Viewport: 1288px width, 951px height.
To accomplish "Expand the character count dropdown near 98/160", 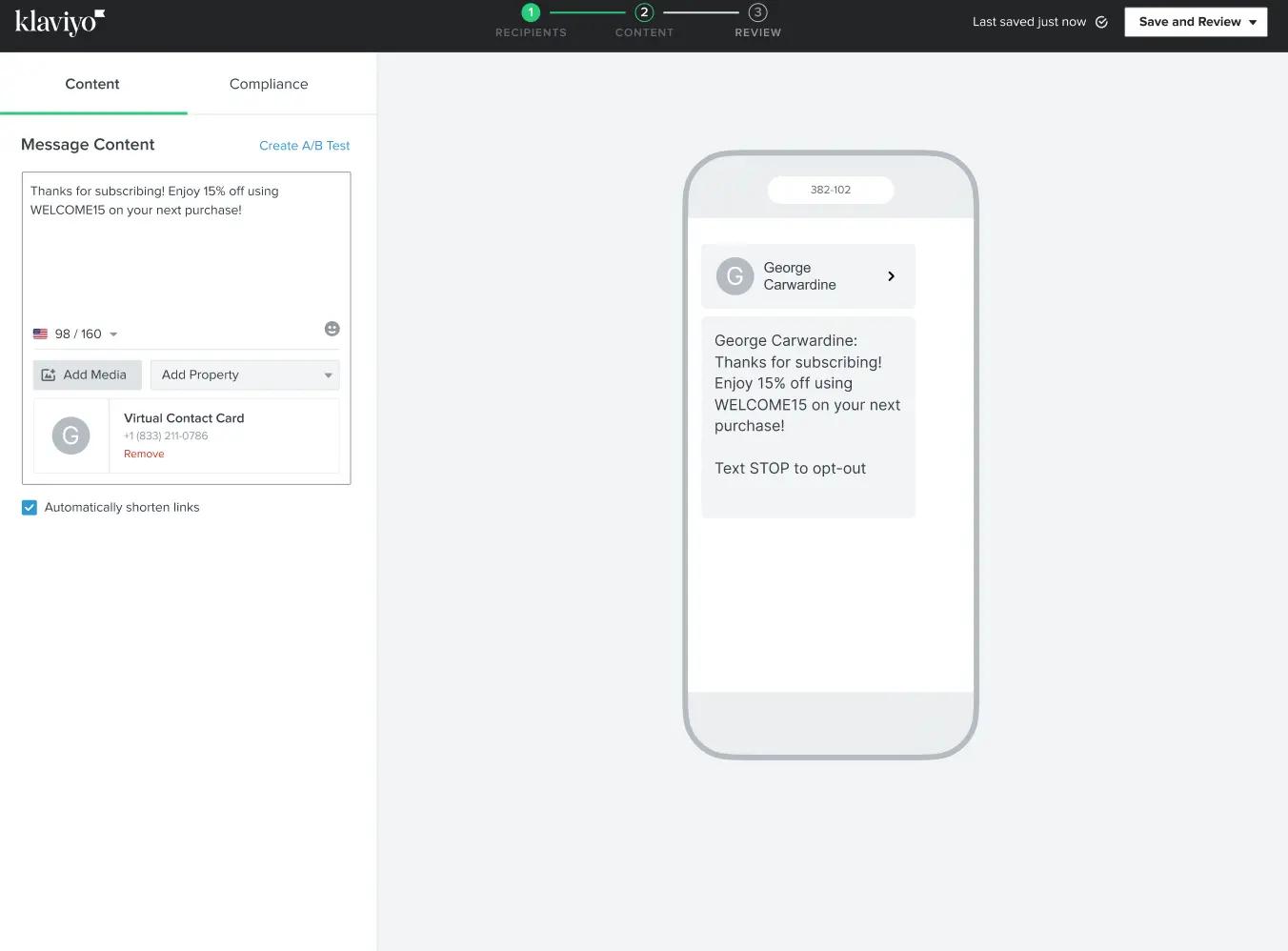I will pyautogui.click(x=113, y=334).
